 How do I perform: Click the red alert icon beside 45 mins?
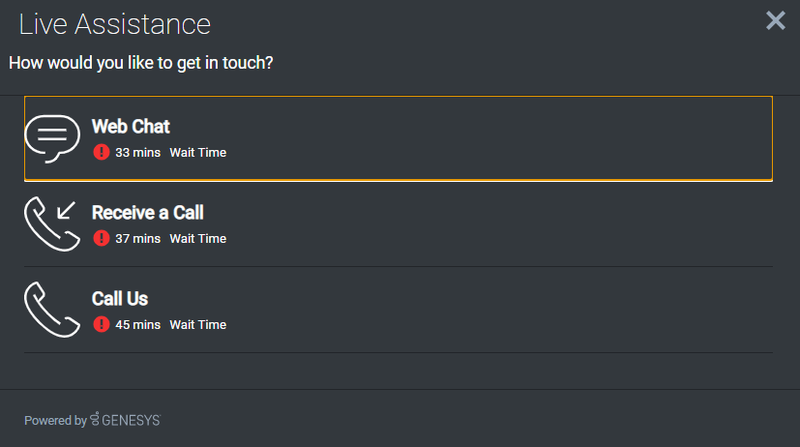[102, 325]
